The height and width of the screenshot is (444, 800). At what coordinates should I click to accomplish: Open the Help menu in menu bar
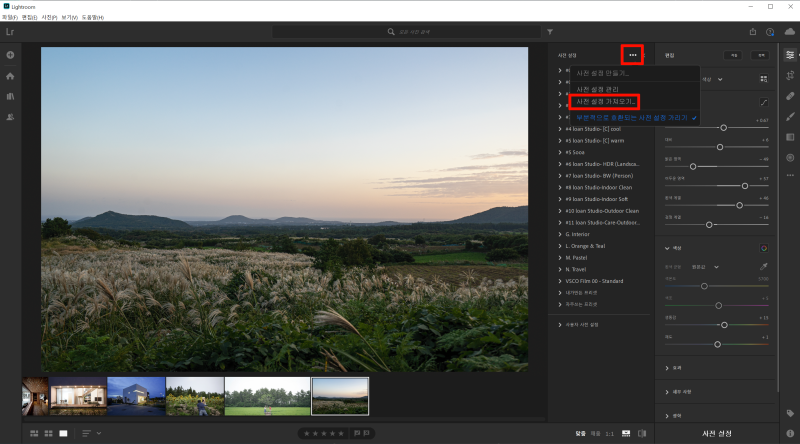(x=93, y=17)
